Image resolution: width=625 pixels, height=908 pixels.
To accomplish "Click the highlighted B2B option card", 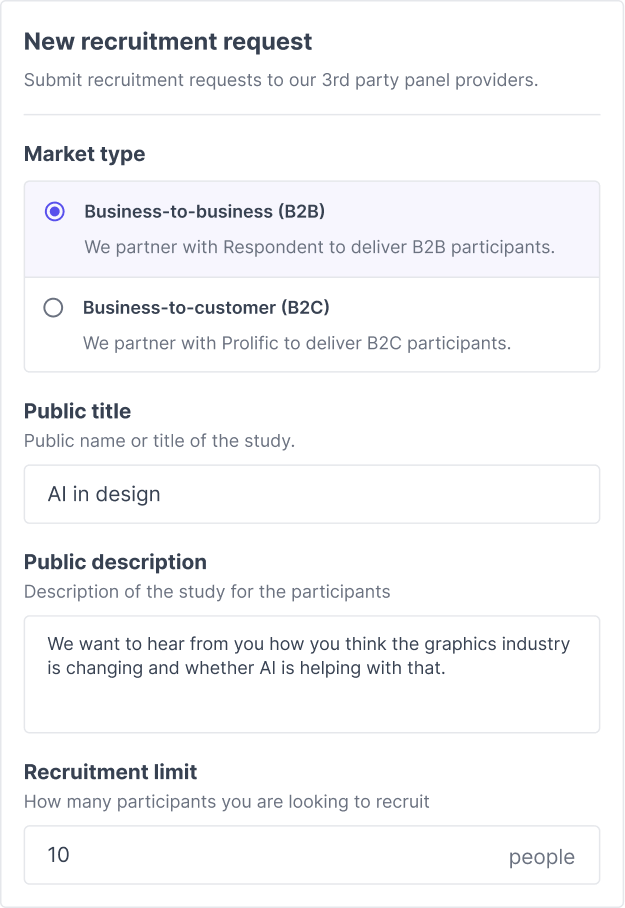I will coord(300,228).
